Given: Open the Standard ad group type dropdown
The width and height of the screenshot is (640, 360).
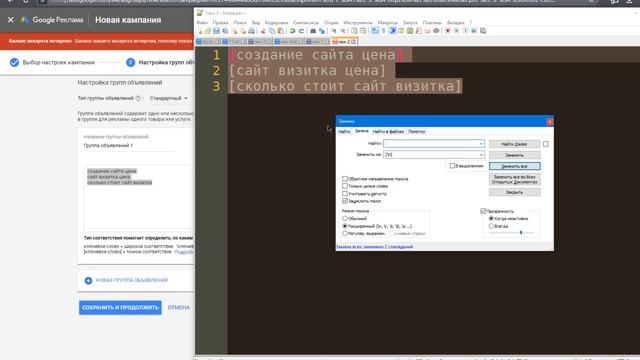Looking at the screenshot, I should pos(169,98).
